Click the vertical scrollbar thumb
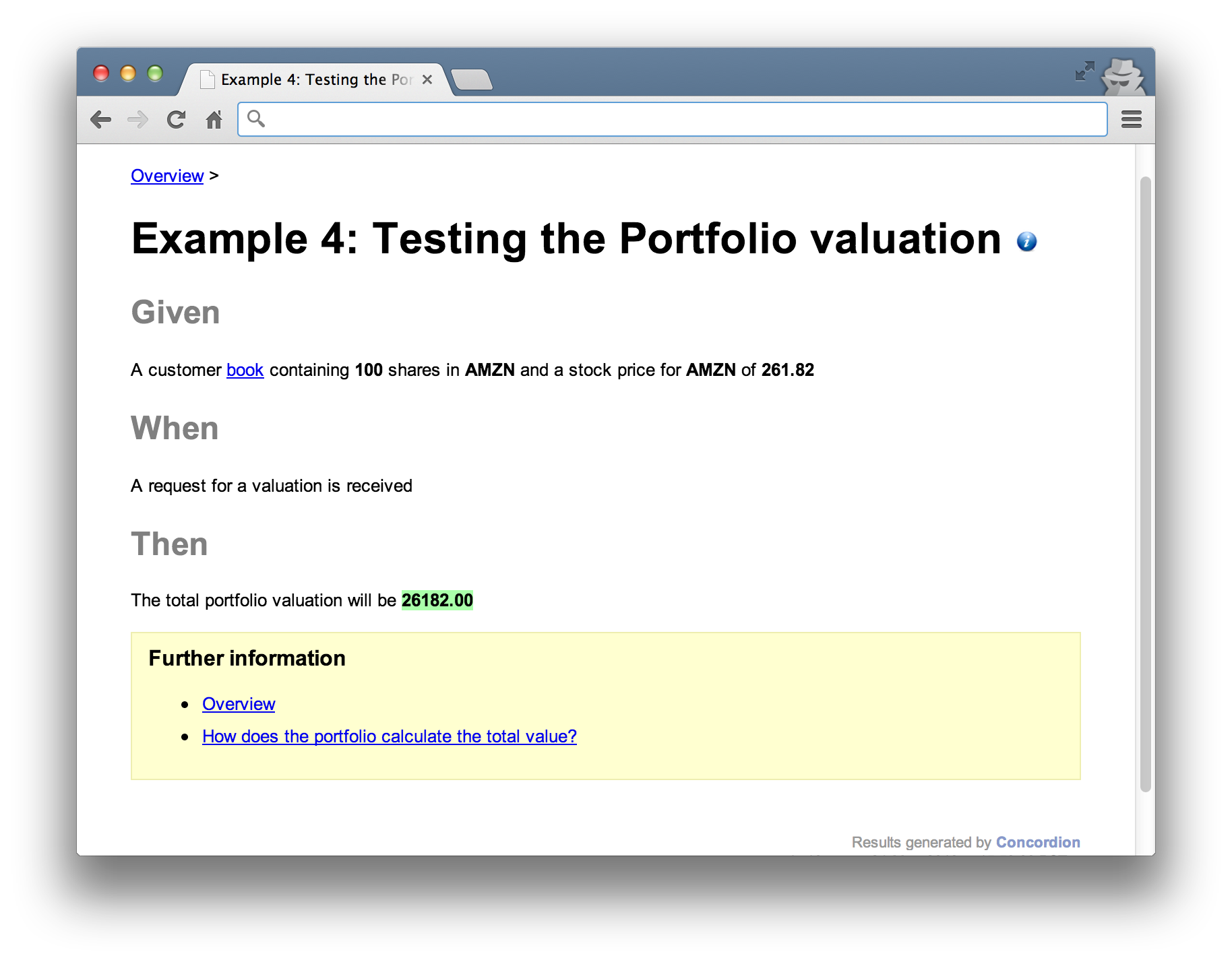The image size is (1232, 962). point(1145,484)
